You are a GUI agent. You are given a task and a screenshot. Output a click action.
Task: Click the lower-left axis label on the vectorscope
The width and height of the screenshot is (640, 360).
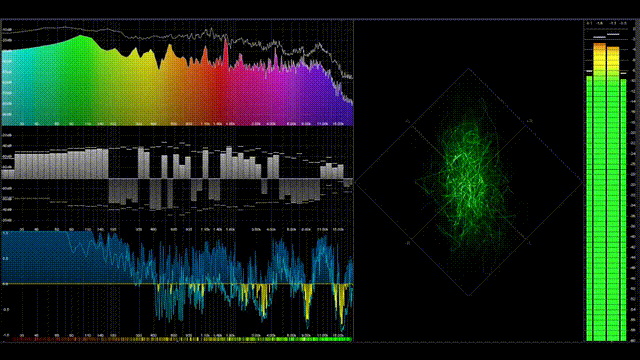(407, 243)
